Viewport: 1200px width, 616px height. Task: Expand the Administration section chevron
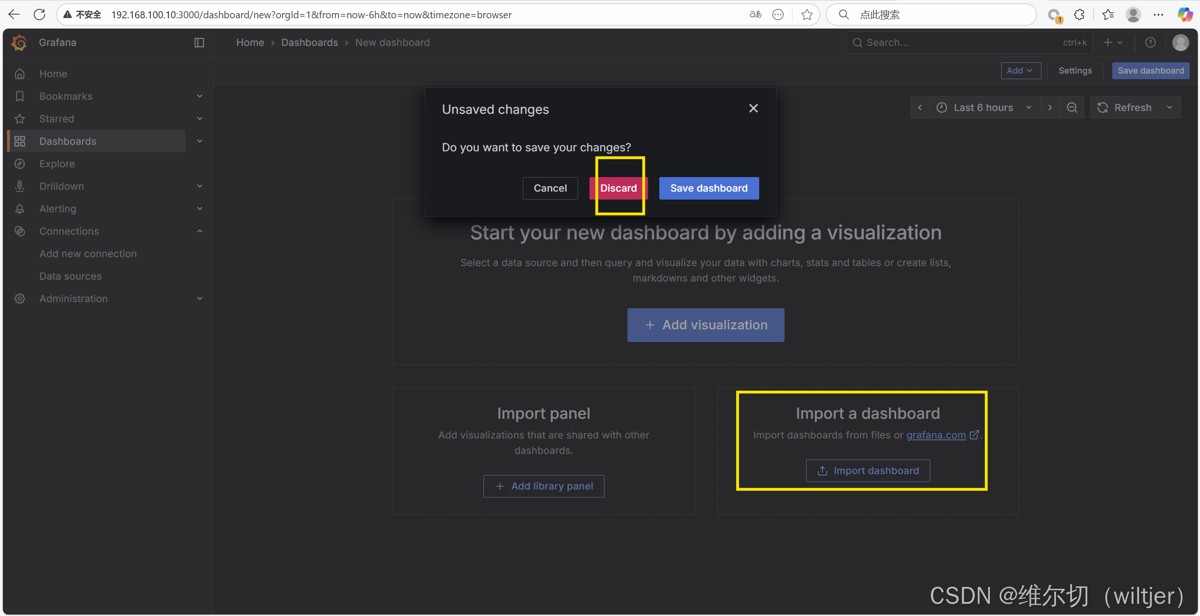point(199,299)
